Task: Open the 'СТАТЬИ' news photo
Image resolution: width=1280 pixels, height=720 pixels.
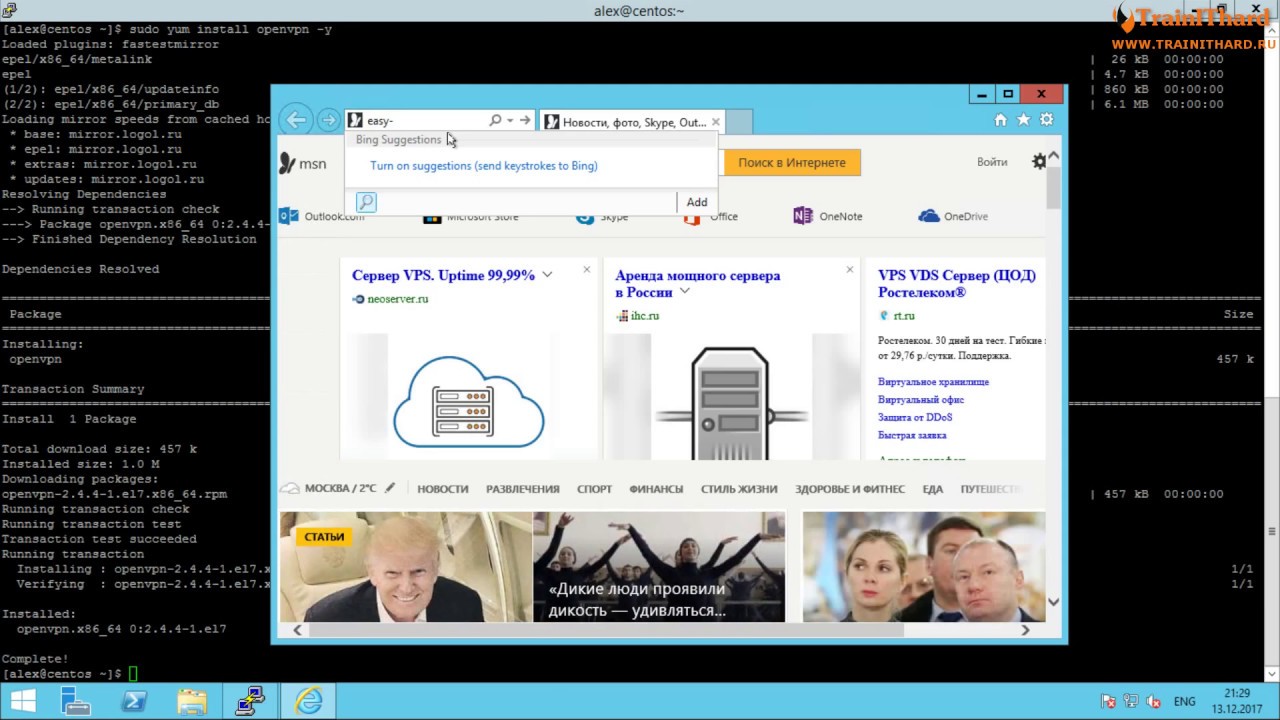Action: point(406,567)
